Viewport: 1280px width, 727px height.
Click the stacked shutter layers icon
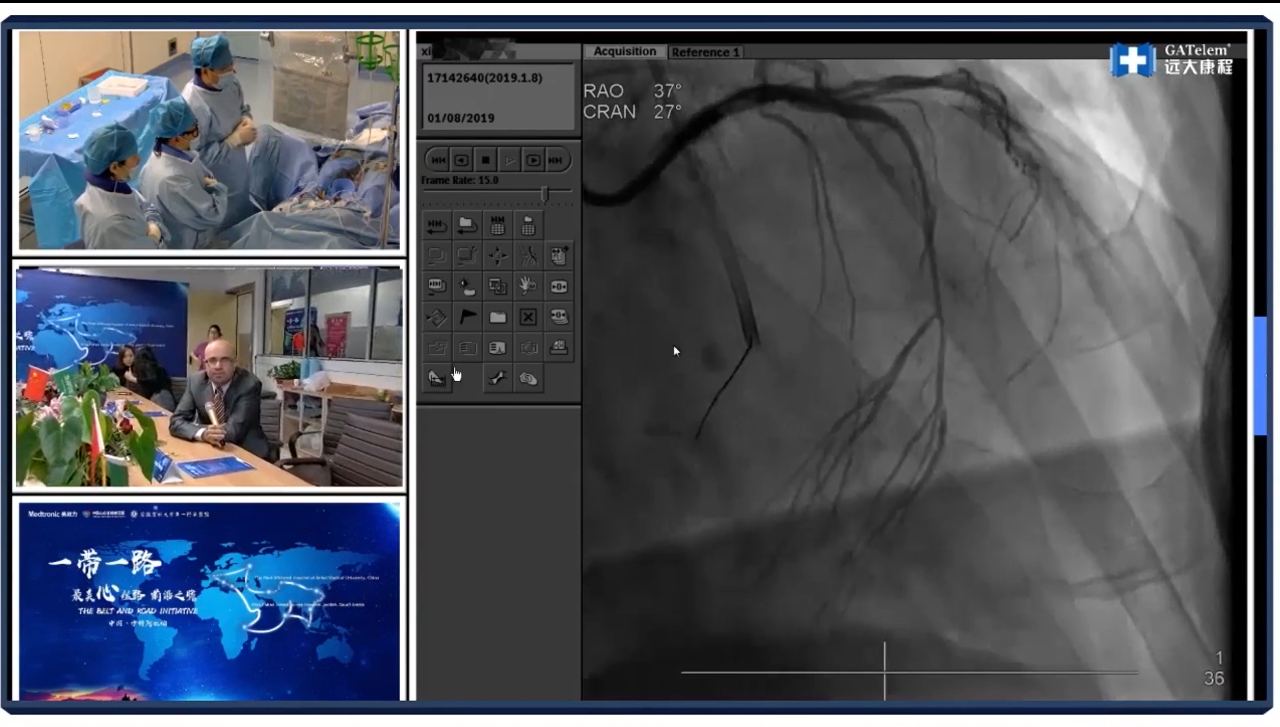click(558, 317)
